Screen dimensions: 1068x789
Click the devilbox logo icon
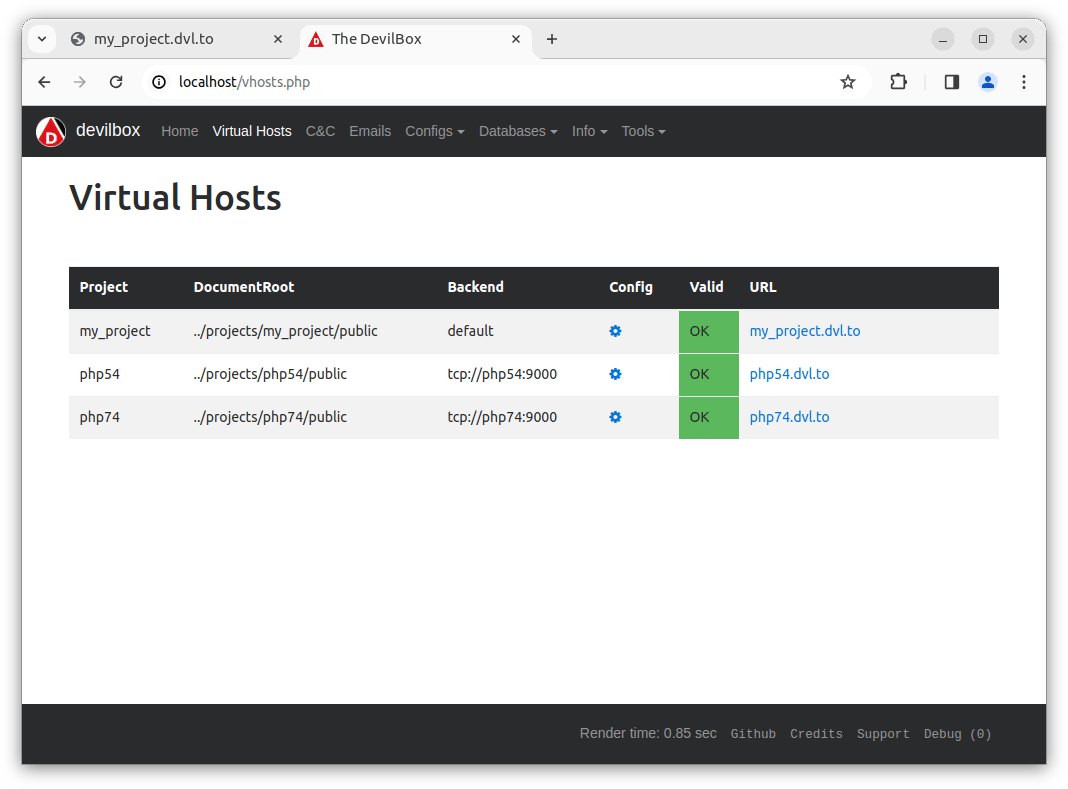(x=51, y=131)
